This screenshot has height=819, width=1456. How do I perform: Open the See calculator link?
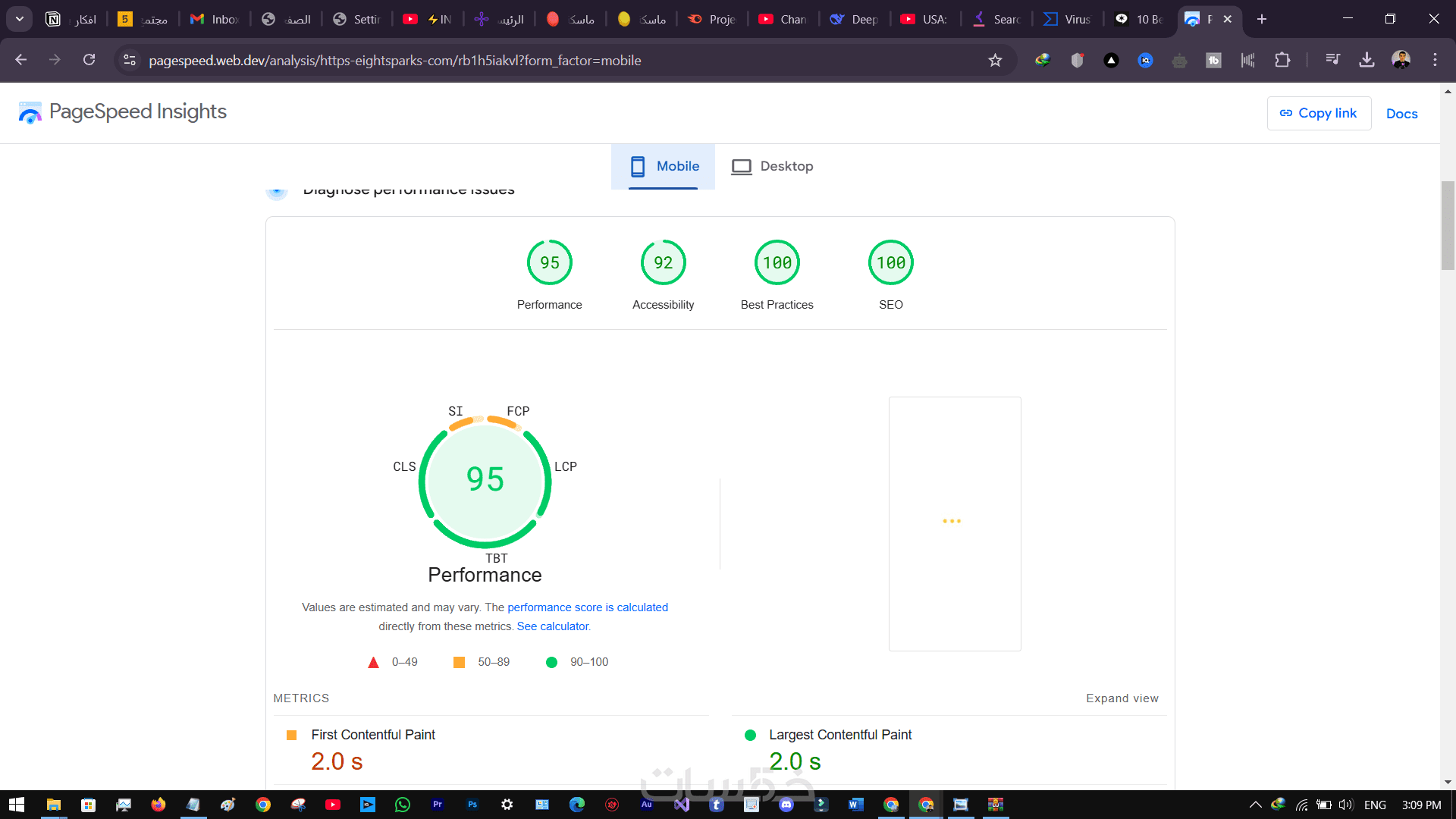(x=552, y=626)
